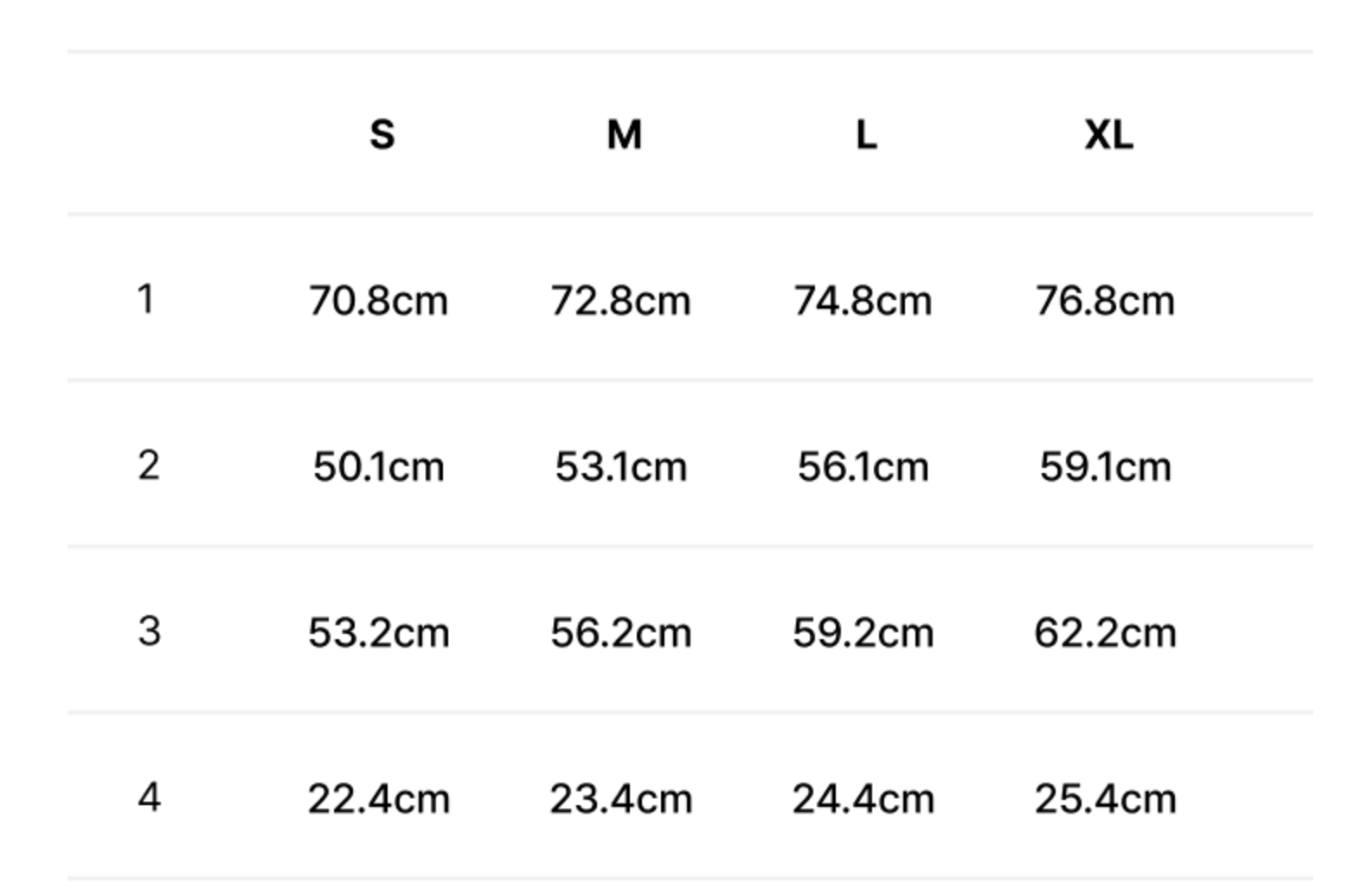The height and width of the screenshot is (896, 1361).
Task: Click the 53.2cm cell
Action: coord(378,633)
